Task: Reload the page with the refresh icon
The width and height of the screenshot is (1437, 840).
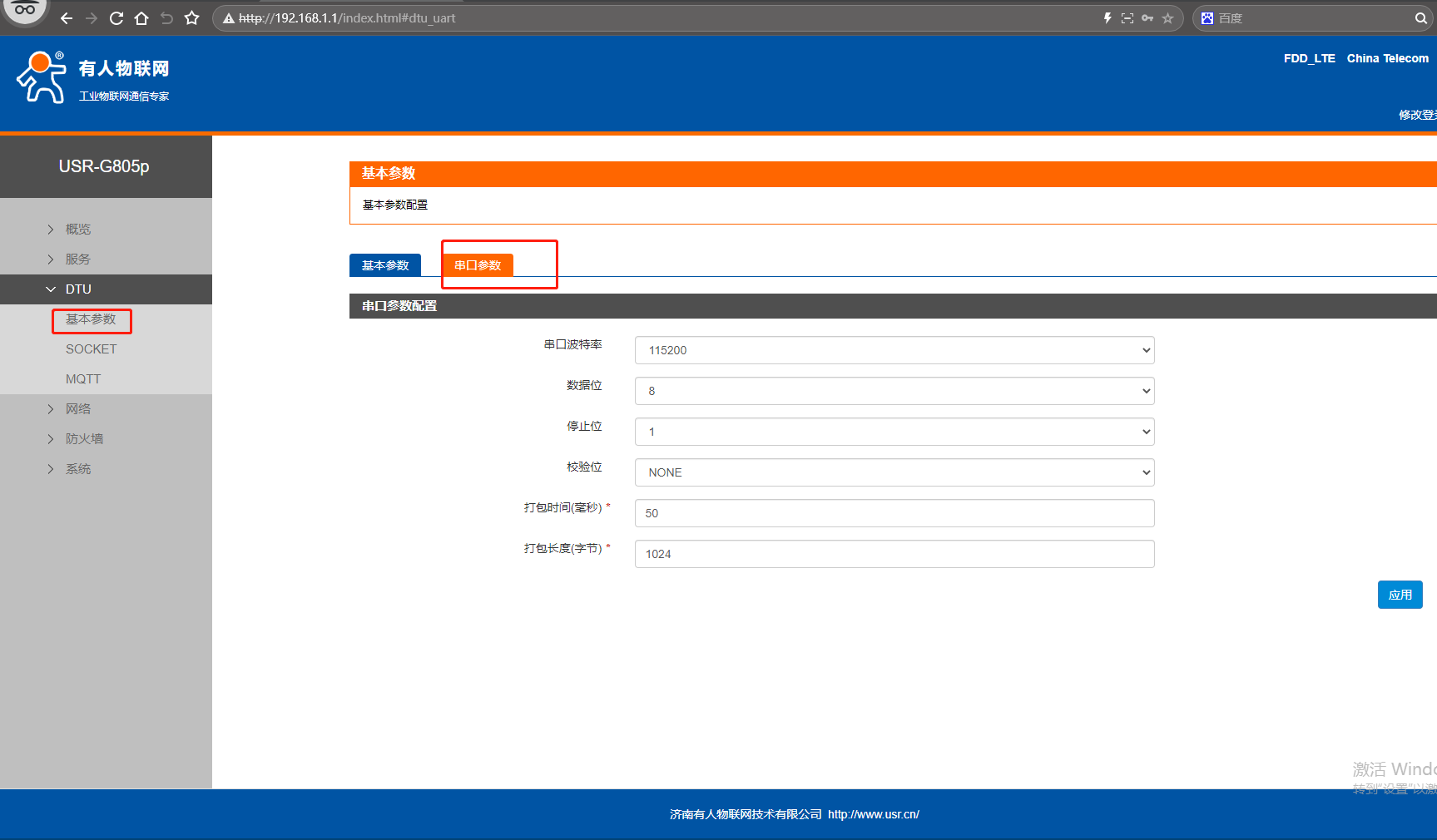Action: pos(116,18)
